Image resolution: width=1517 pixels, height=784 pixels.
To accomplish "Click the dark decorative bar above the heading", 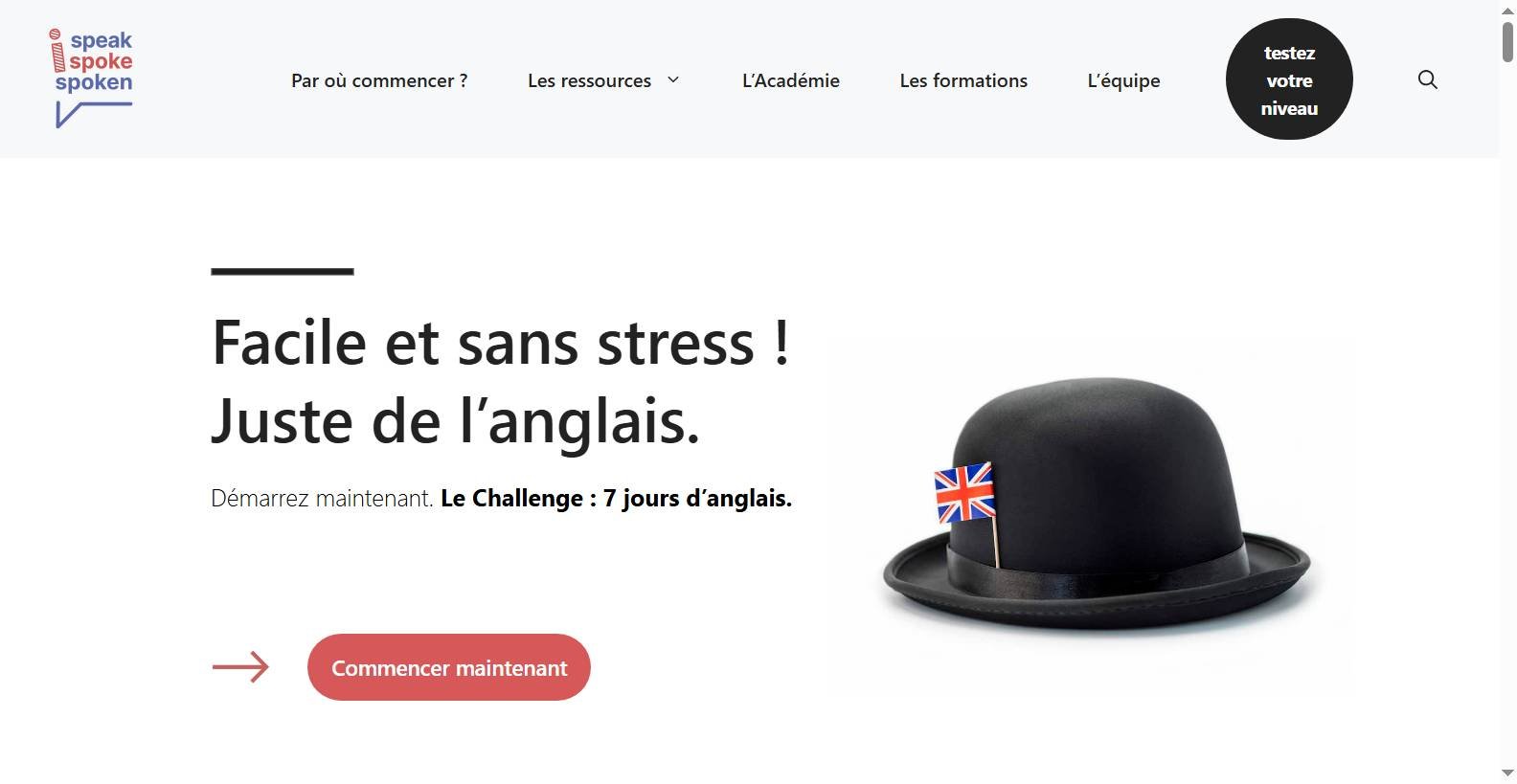I will click(x=283, y=272).
